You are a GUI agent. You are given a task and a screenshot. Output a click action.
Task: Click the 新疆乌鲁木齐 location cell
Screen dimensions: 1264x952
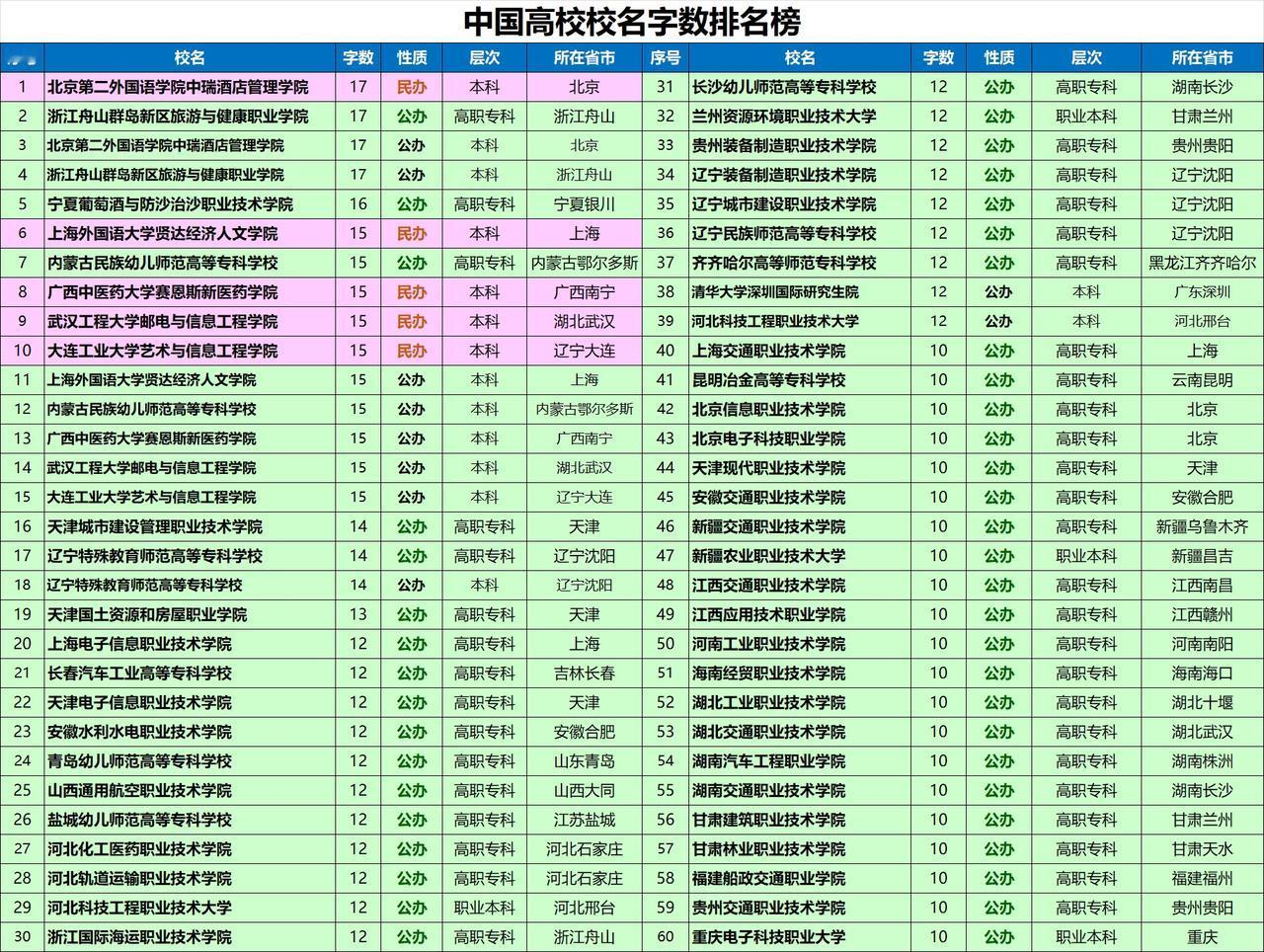[1202, 526]
